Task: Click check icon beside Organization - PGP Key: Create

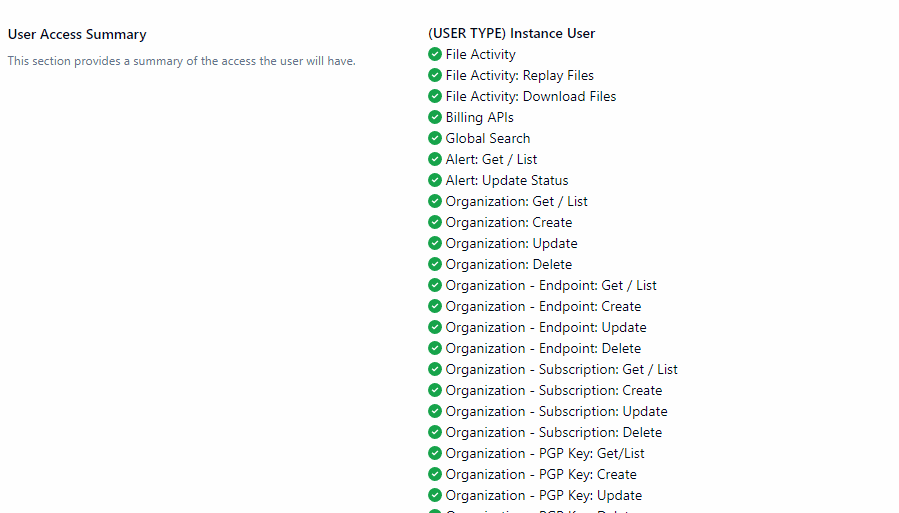Action: click(x=435, y=474)
